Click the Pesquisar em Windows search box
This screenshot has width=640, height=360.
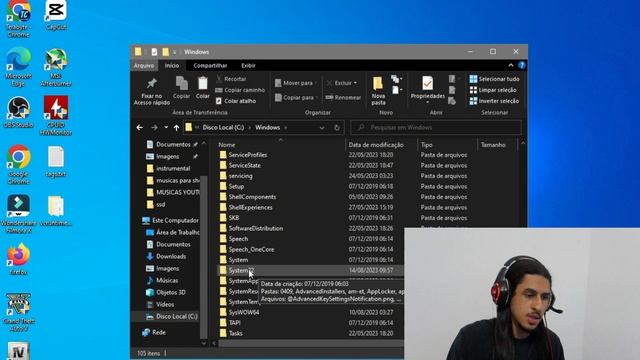[436, 127]
